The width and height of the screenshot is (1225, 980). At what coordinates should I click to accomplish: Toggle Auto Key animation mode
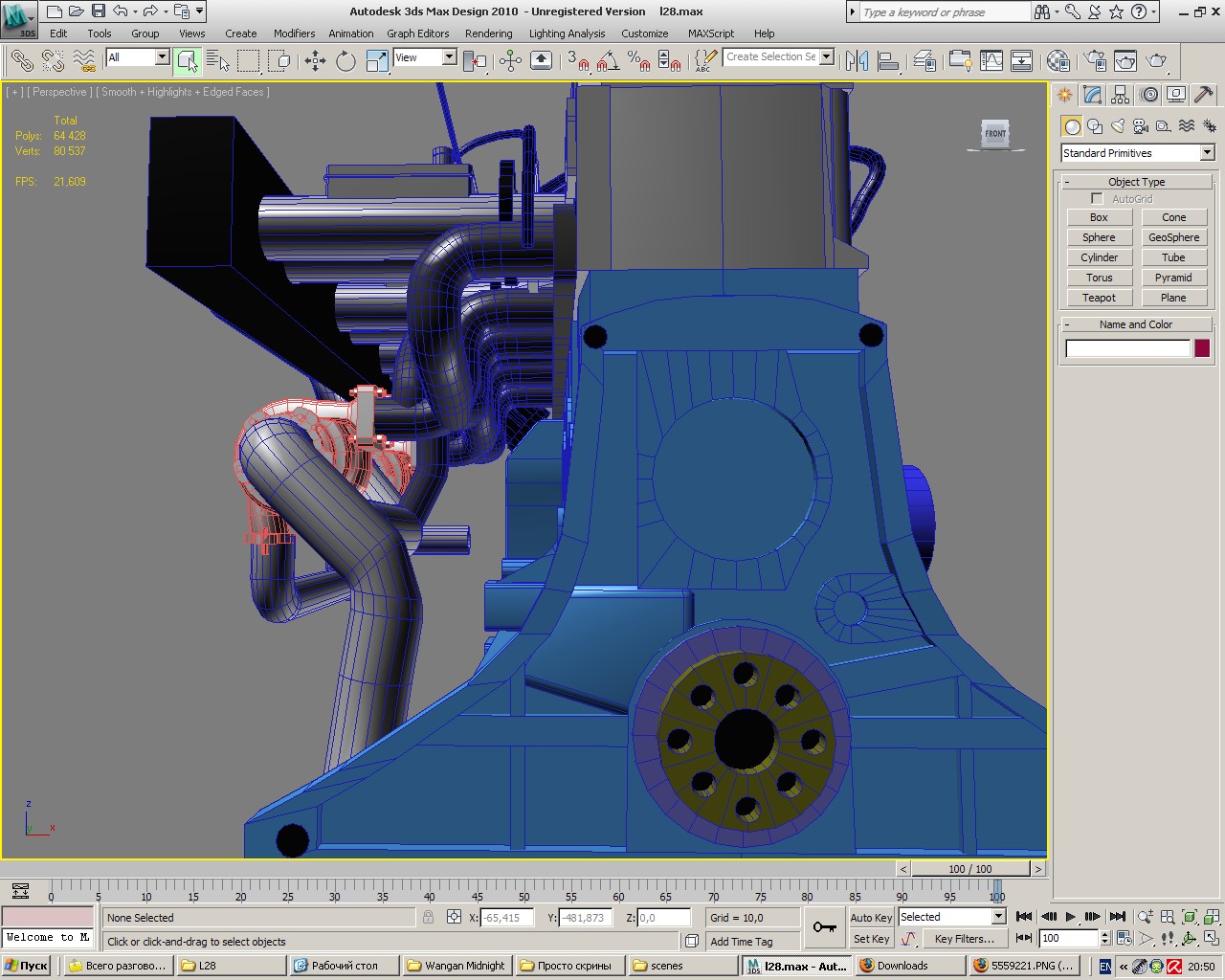[x=870, y=917]
